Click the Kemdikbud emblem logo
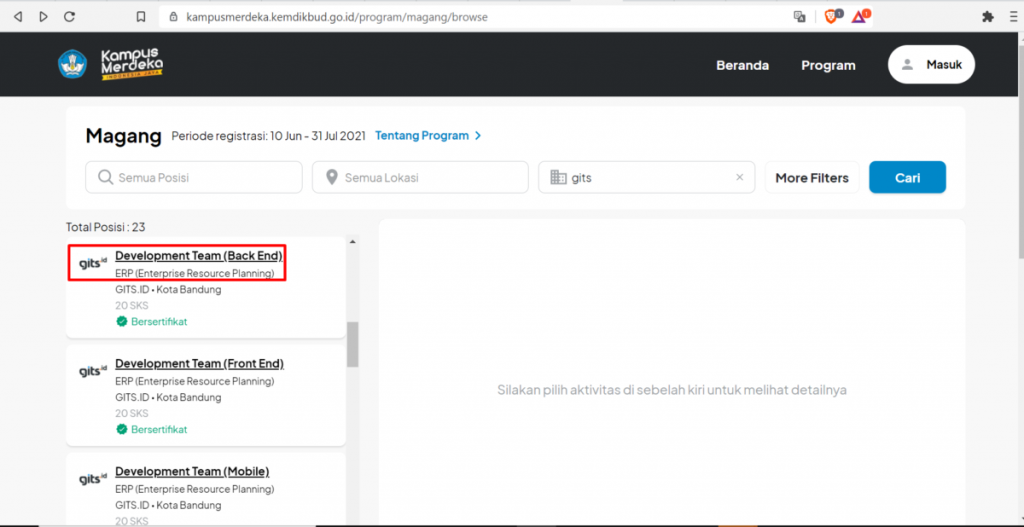Image resolution: width=1024 pixels, height=527 pixels. 72,64
